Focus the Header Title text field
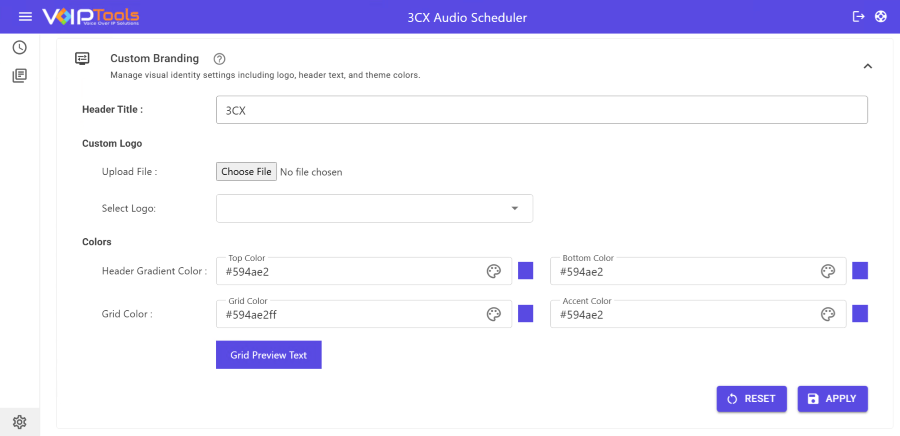900x436 pixels. (x=541, y=110)
